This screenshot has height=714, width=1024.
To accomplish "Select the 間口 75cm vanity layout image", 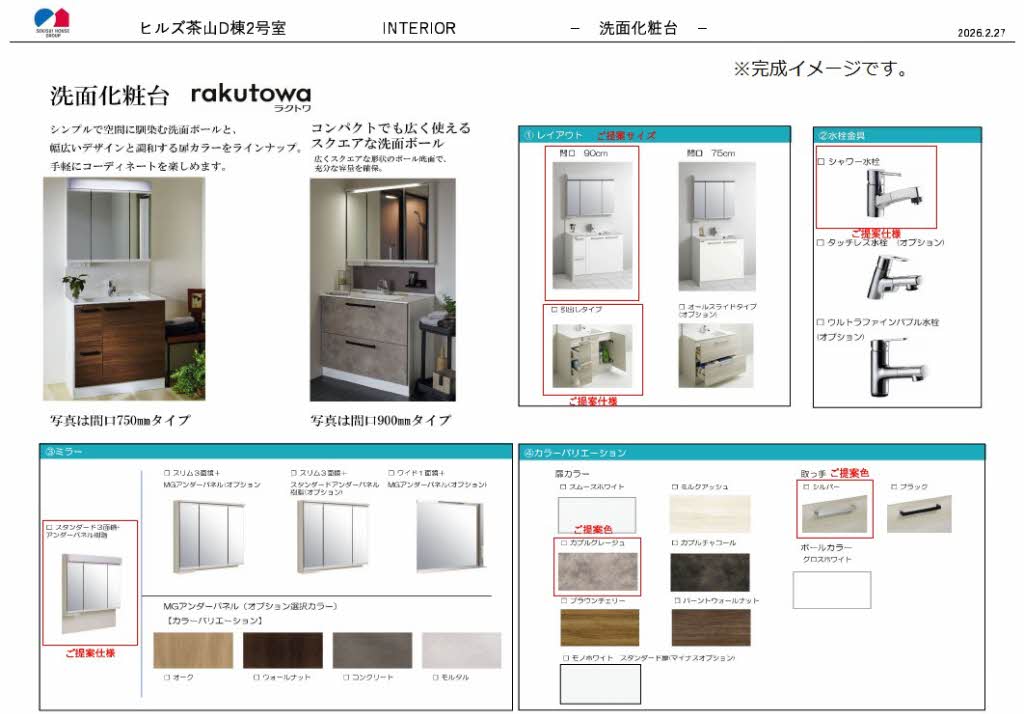I will [717, 226].
